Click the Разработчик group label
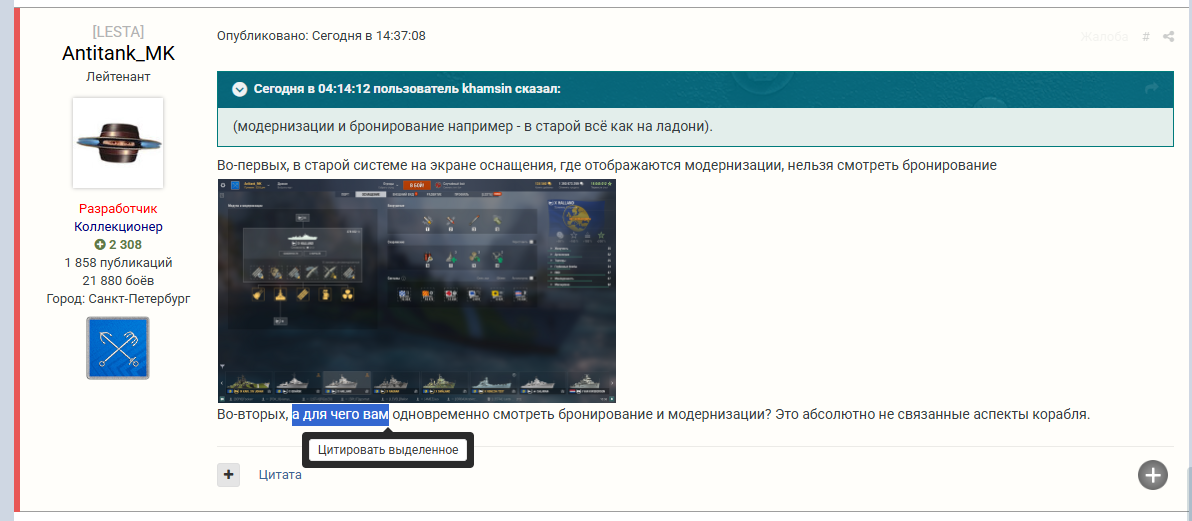Viewport: 1192px width, 521px height. click(118, 208)
